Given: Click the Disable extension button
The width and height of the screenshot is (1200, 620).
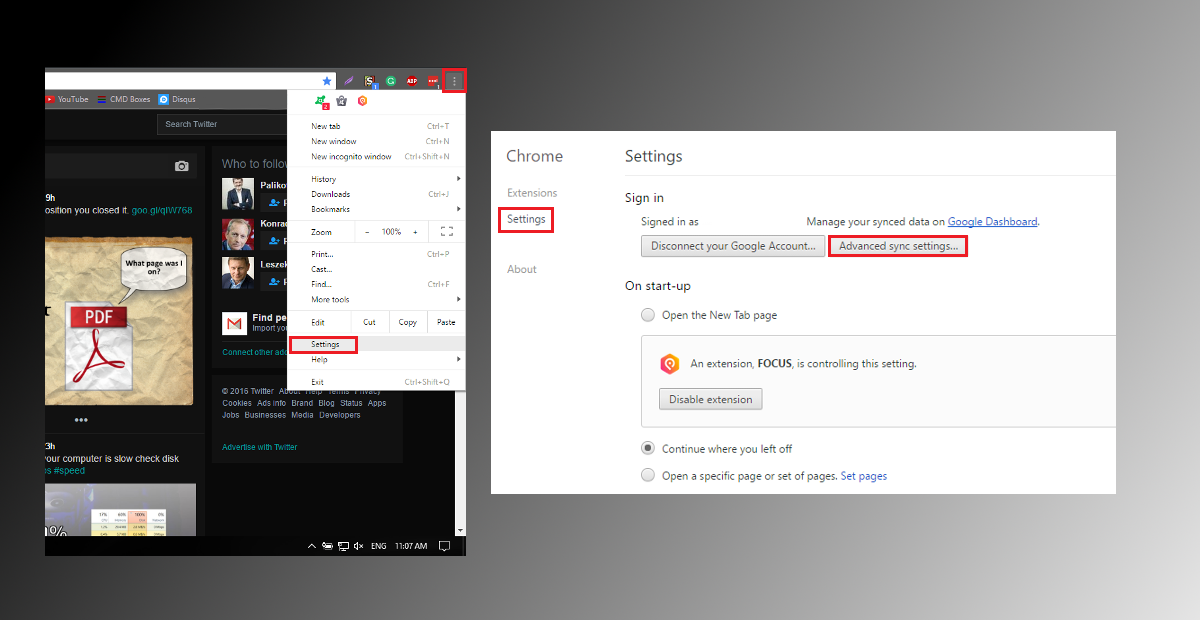Looking at the screenshot, I should click(710, 399).
